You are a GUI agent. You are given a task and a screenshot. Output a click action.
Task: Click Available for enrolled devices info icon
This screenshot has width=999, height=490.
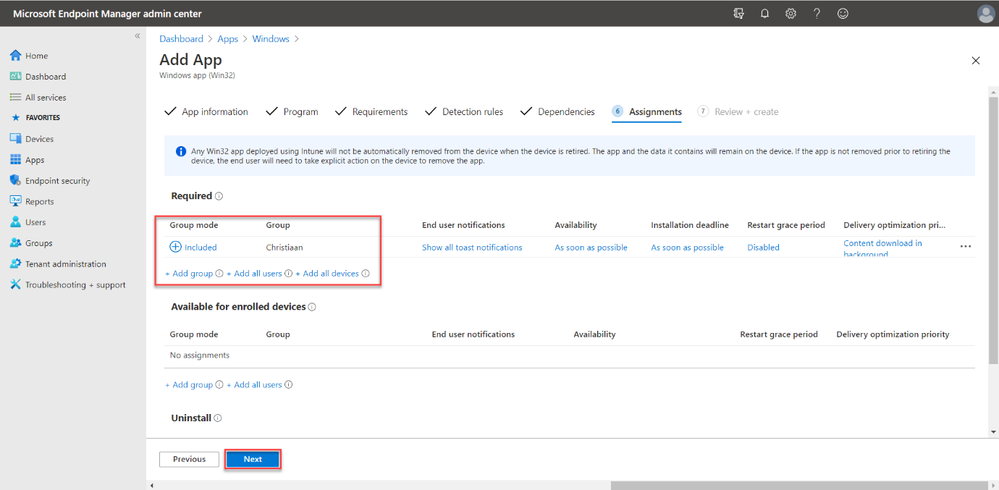pyautogui.click(x=312, y=306)
